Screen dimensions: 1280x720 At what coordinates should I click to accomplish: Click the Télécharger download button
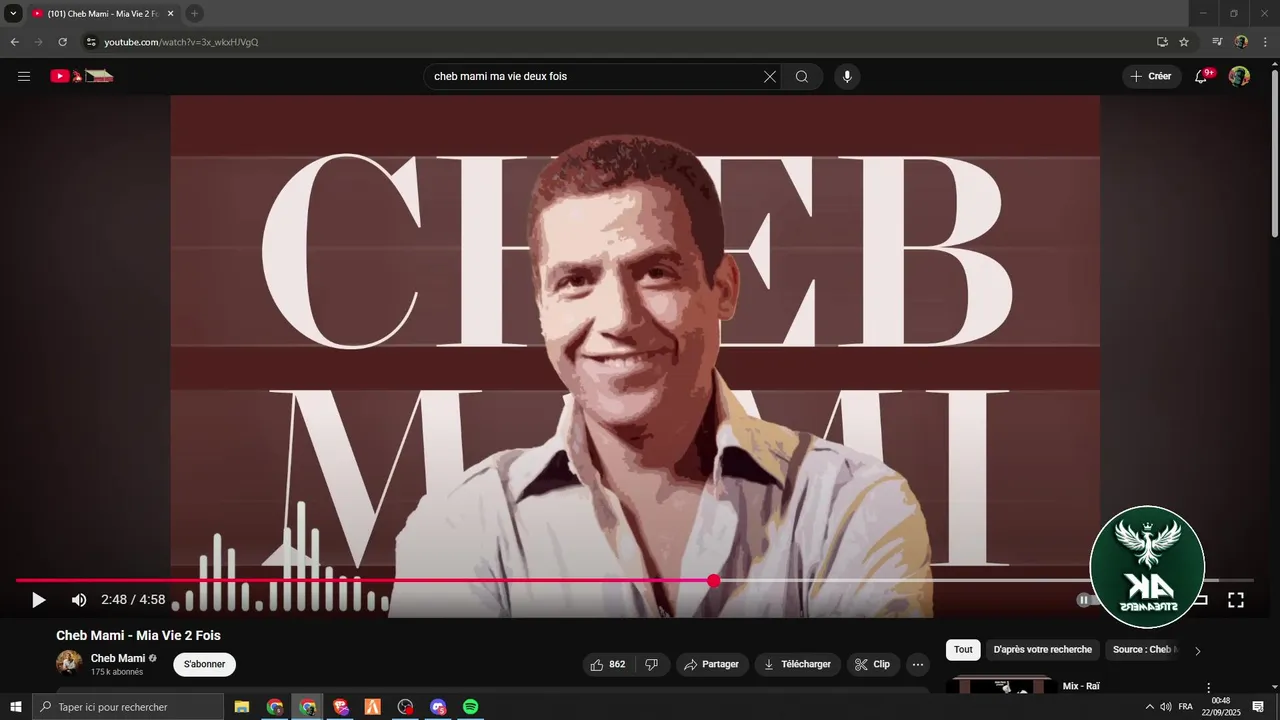(x=797, y=664)
